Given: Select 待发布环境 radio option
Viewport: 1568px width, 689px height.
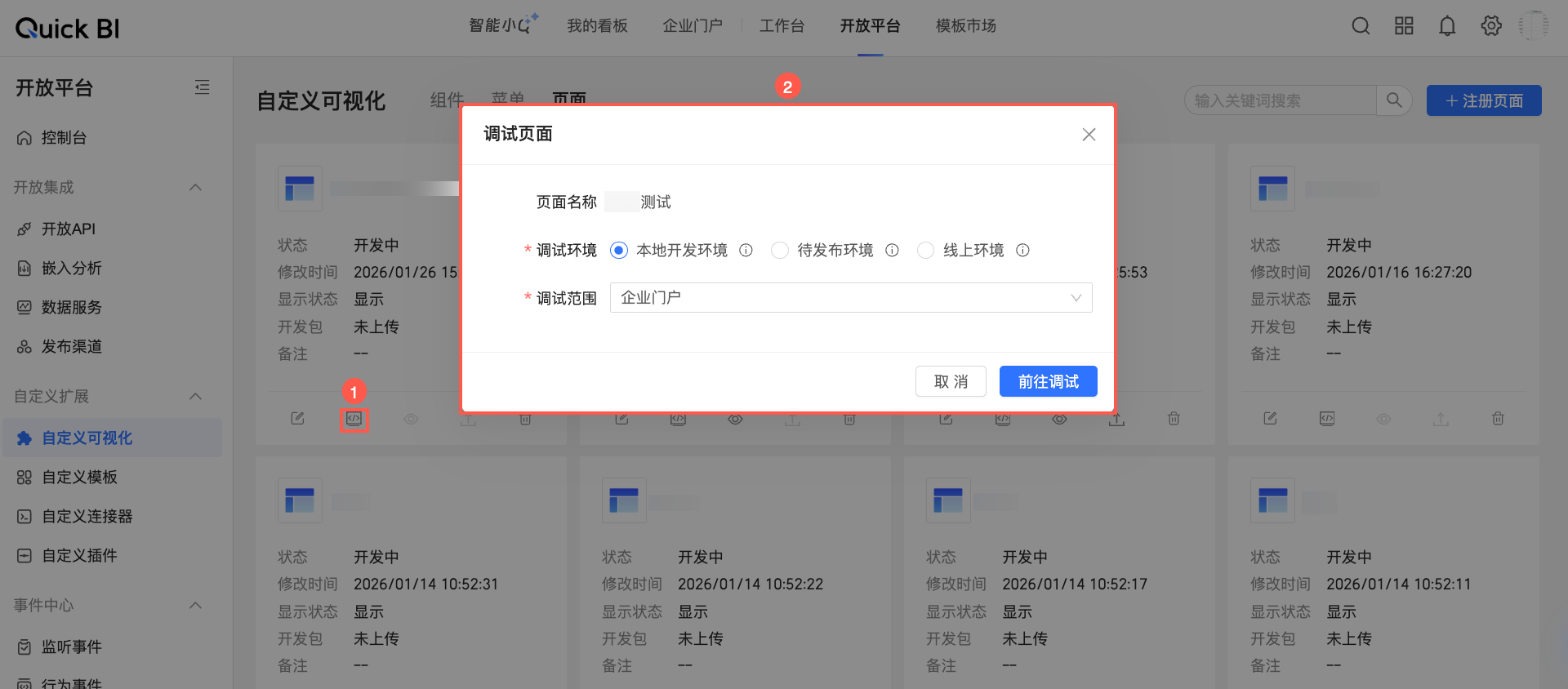Looking at the screenshot, I should coord(780,251).
